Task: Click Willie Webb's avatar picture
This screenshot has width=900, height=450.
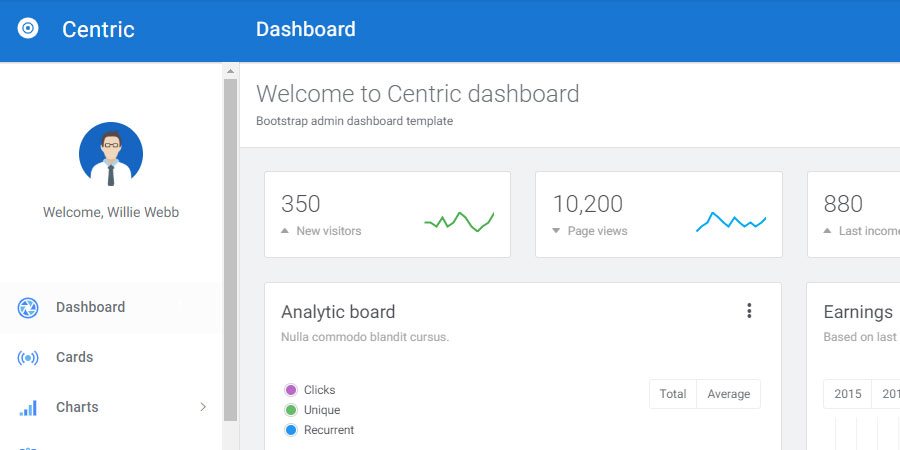Action: (111, 154)
